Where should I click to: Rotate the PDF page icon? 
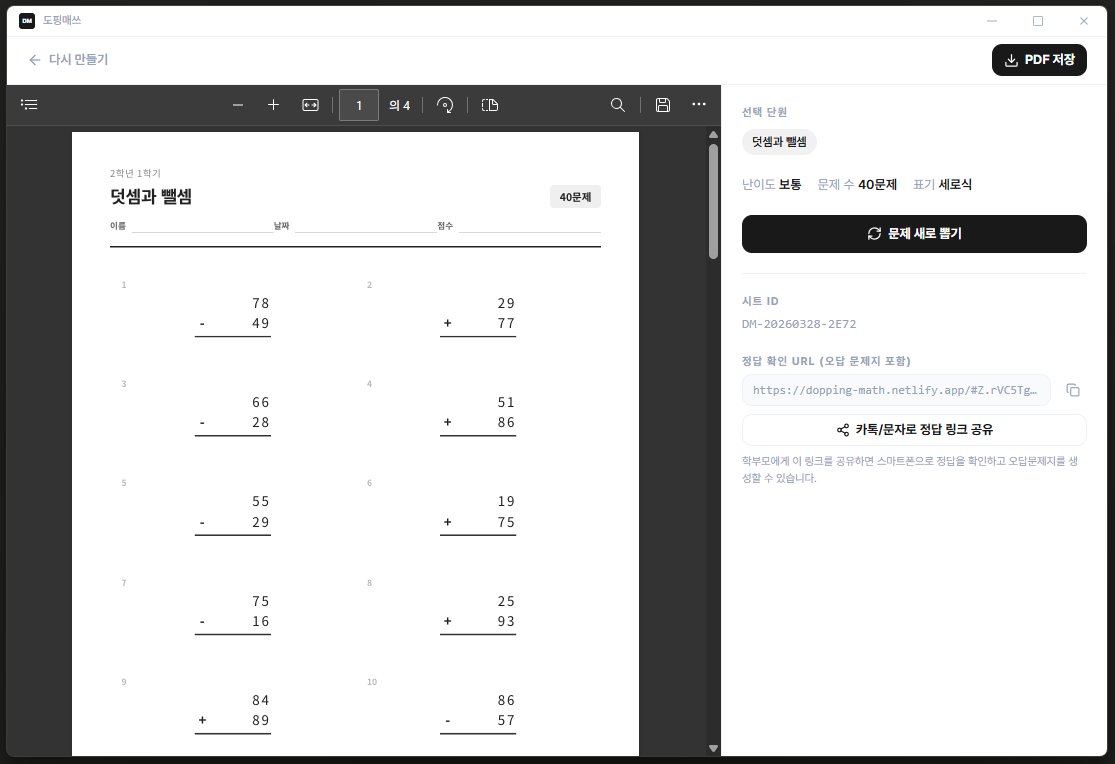[445, 105]
